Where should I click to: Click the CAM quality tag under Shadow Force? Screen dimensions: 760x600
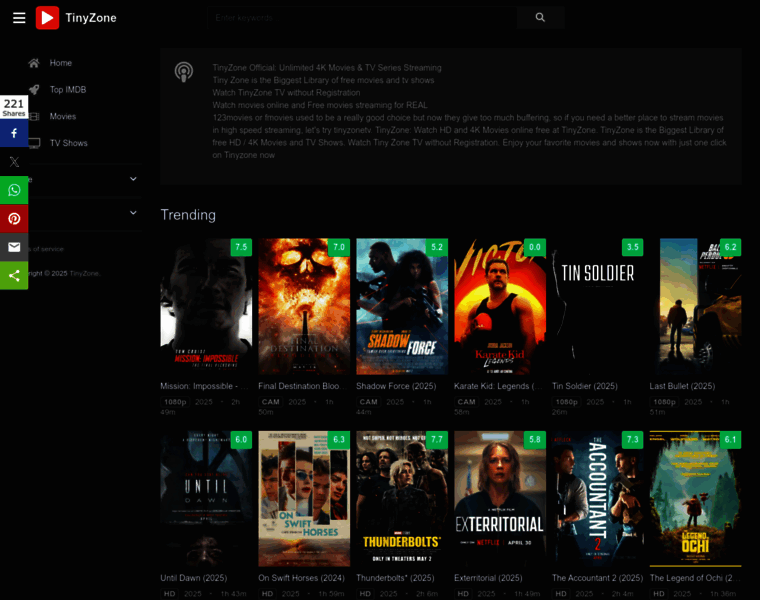(x=368, y=402)
